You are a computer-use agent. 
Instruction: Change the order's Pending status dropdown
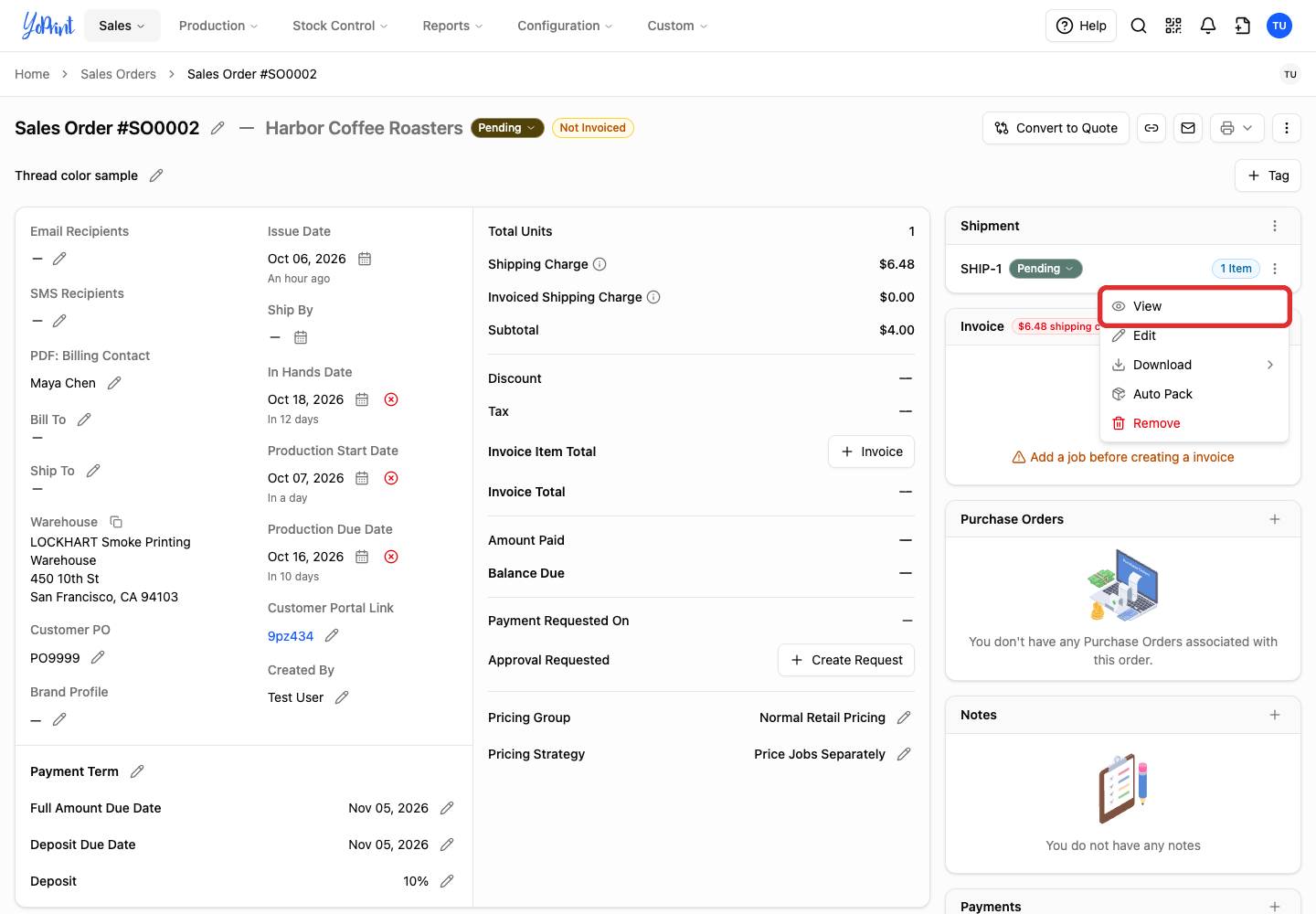click(x=507, y=128)
